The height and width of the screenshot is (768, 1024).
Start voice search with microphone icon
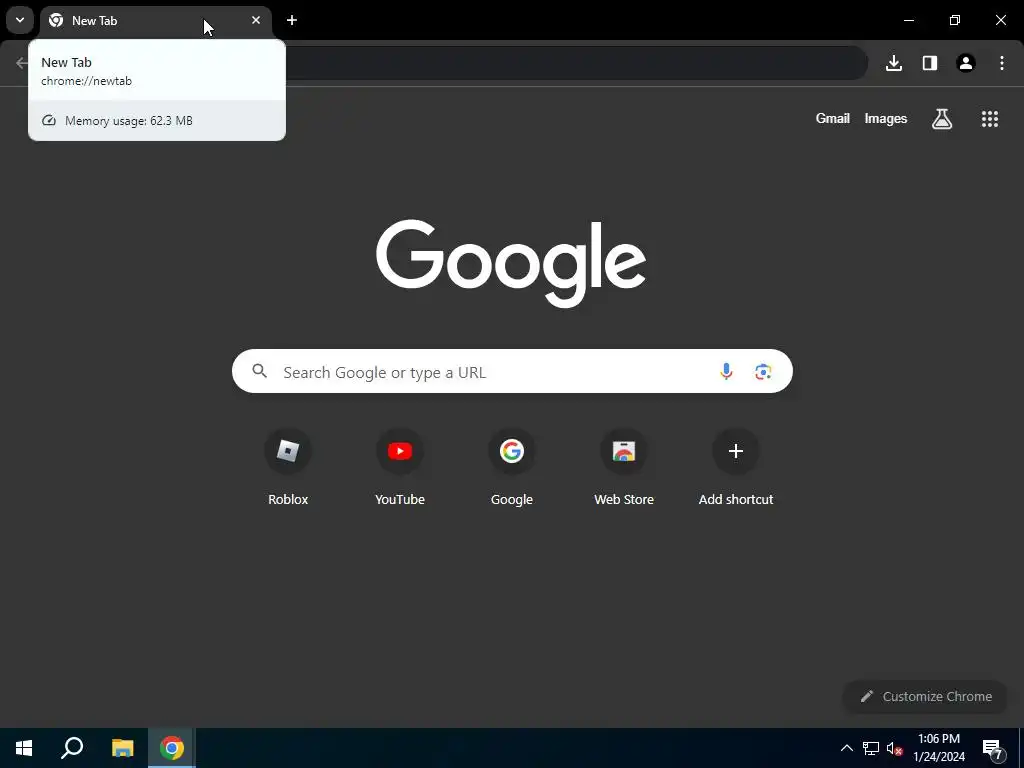[726, 372]
